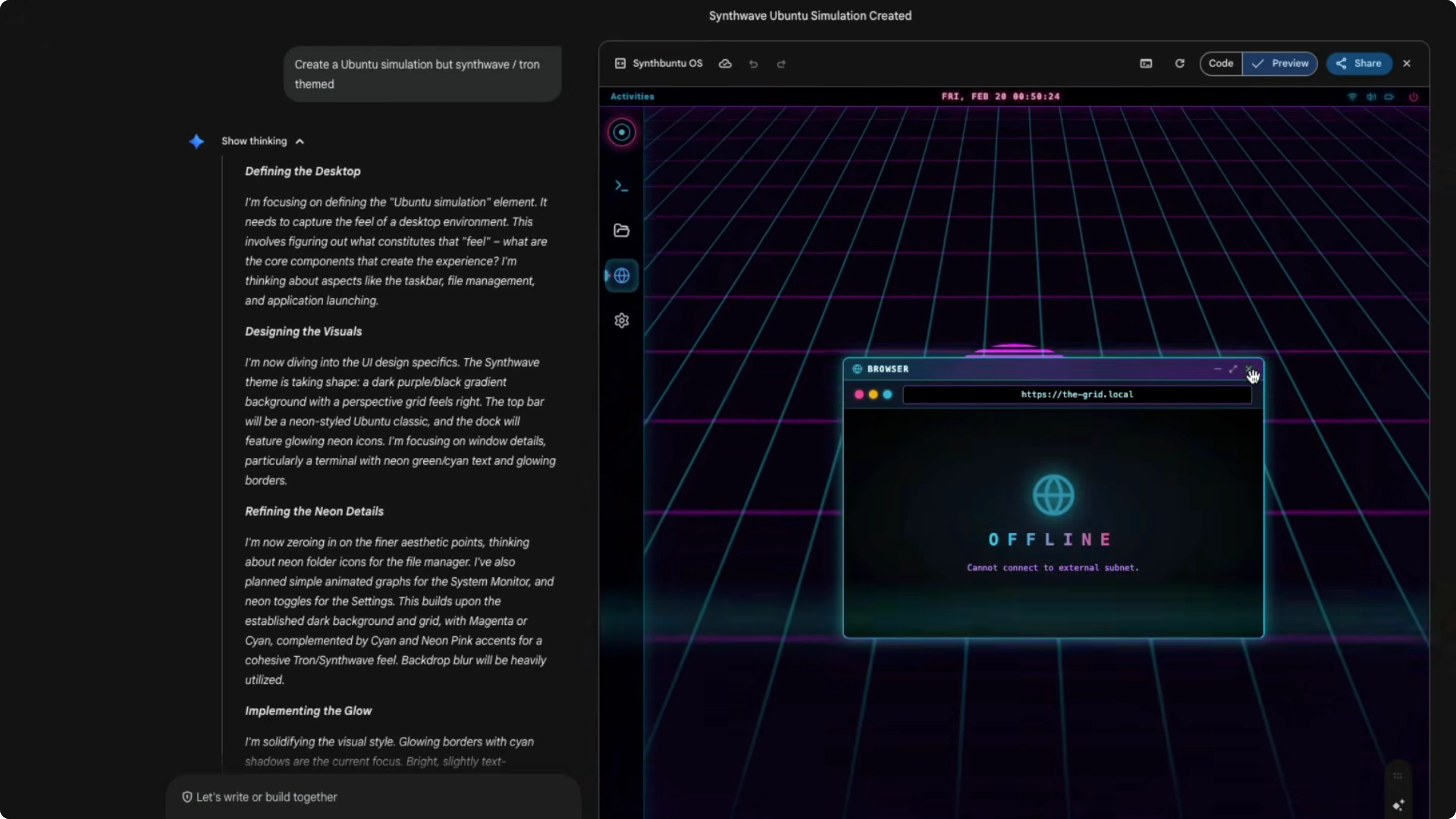
Task: Open the Wi-Fi status indicator
Action: [x=1352, y=97]
